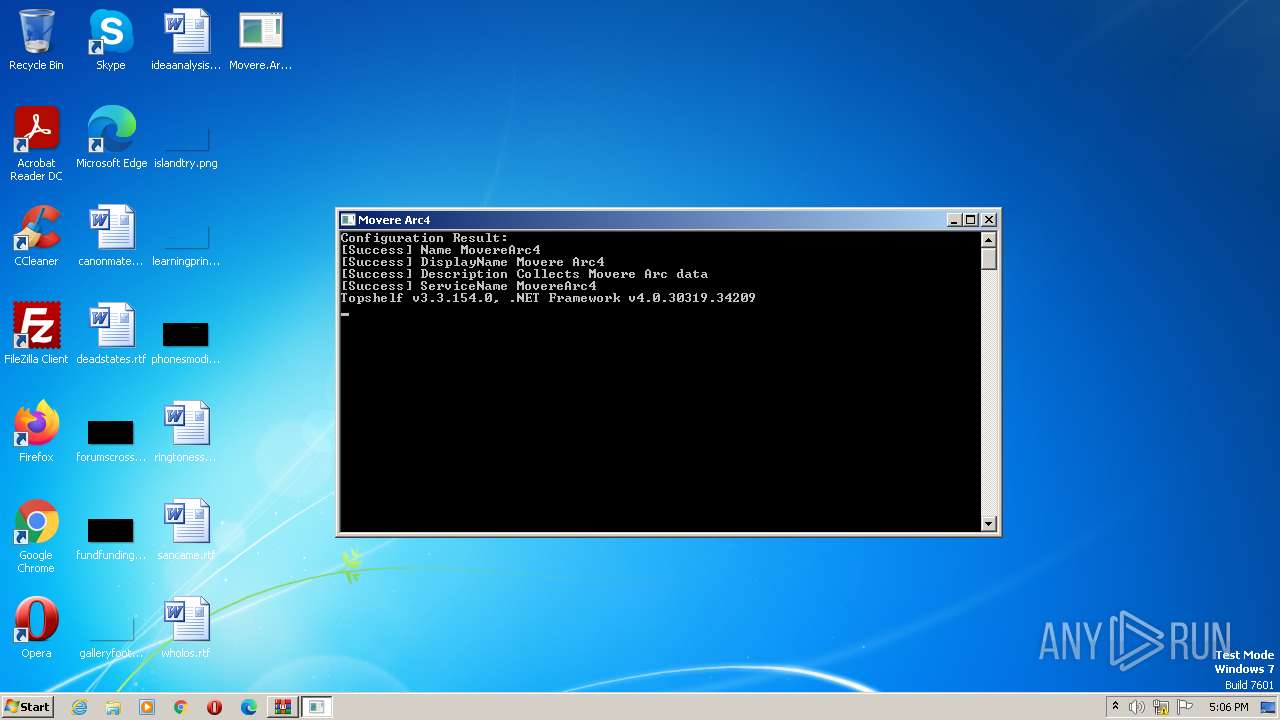Screen dimensions: 1280x720
Task: Open Opera from the taskbar
Action: pyautogui.click(x=215, y=707)
